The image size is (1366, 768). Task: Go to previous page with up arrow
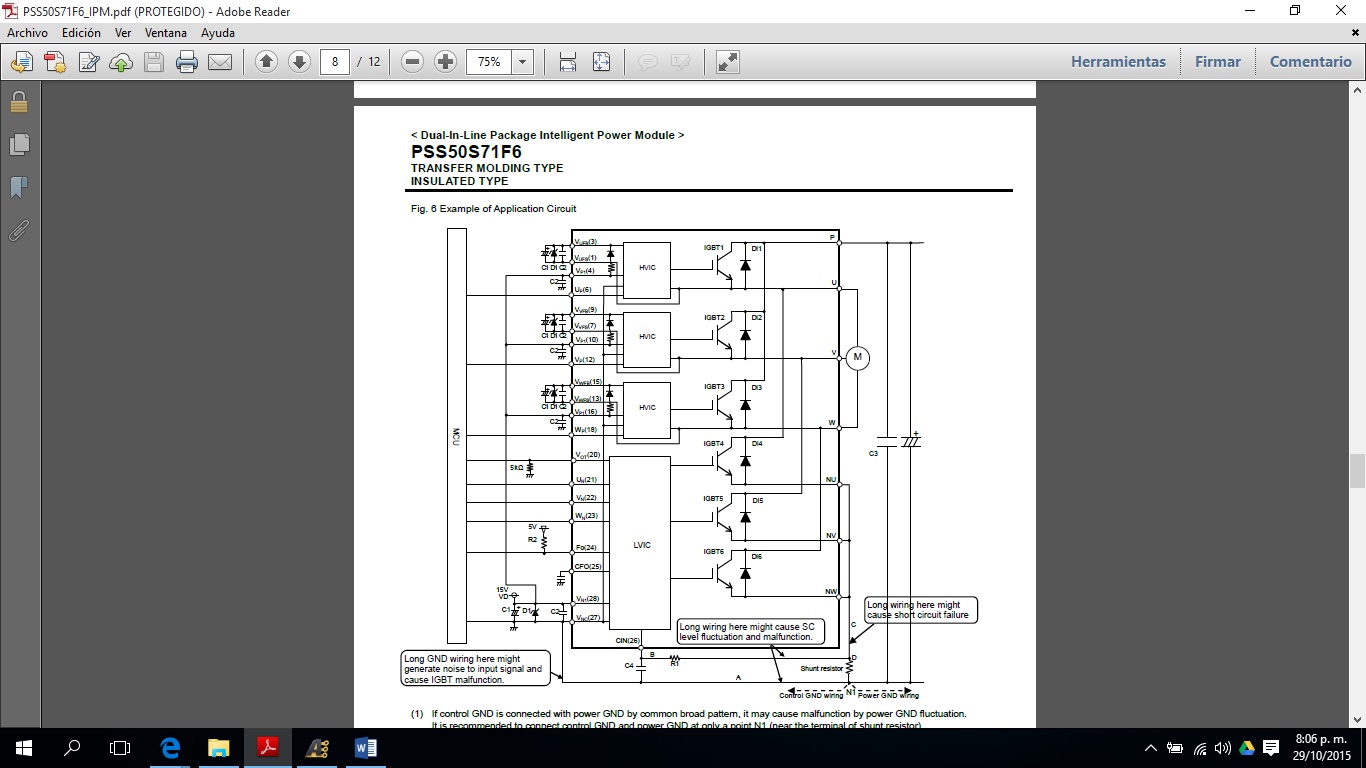point(266,62)
